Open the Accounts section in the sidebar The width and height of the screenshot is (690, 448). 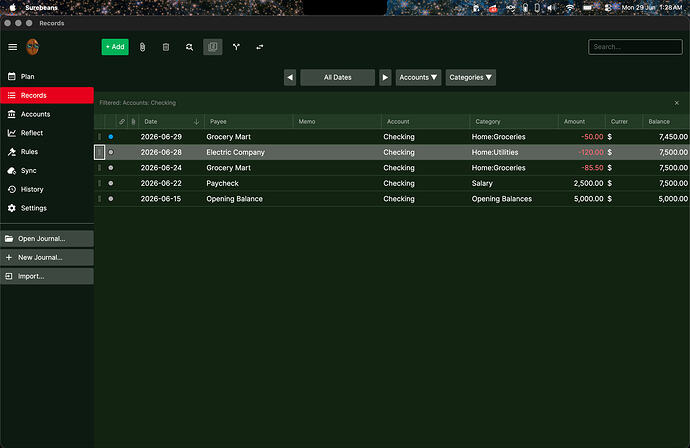click(47, 114)
